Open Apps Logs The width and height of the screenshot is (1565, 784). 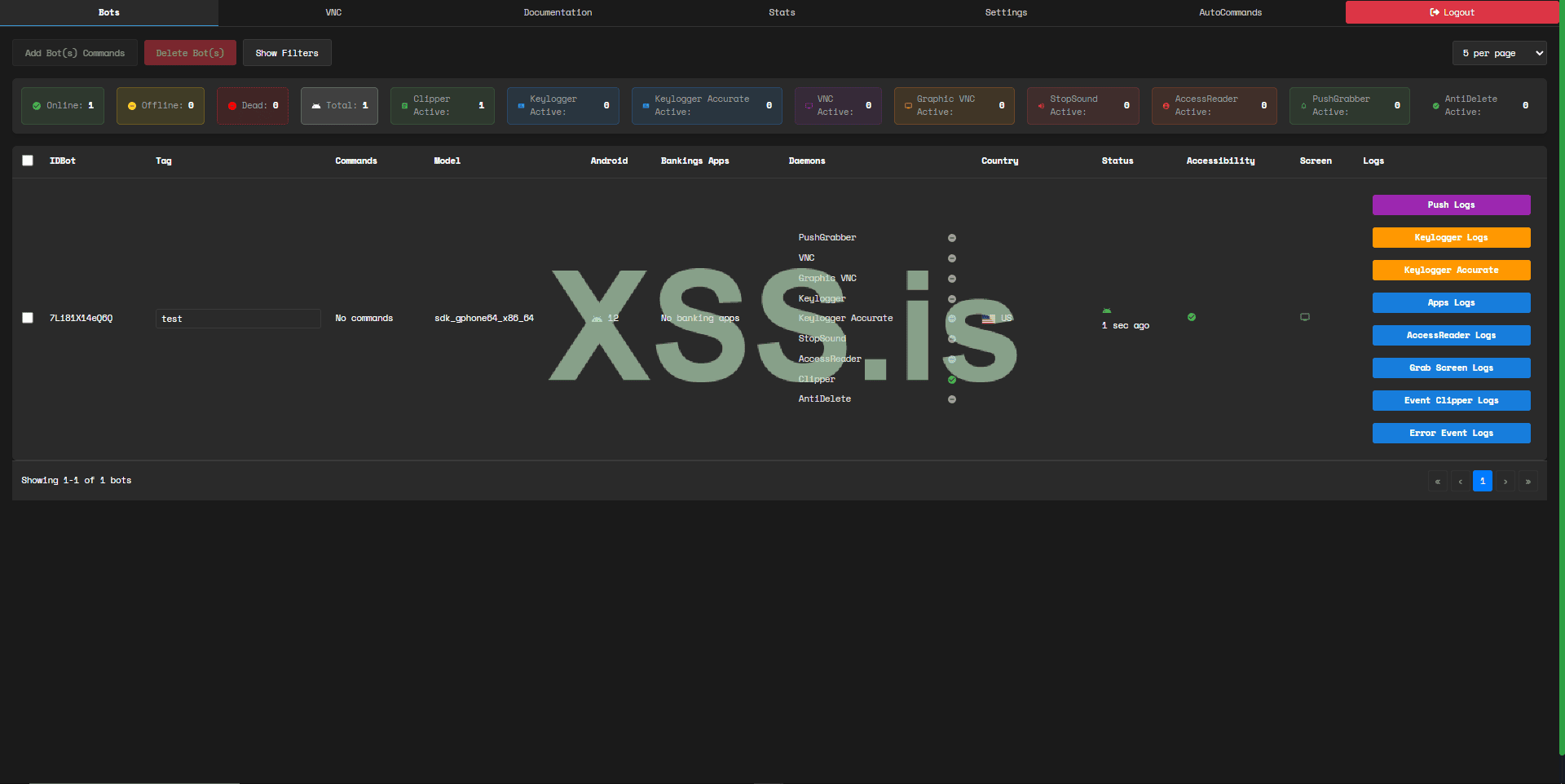coord(1451,302)
